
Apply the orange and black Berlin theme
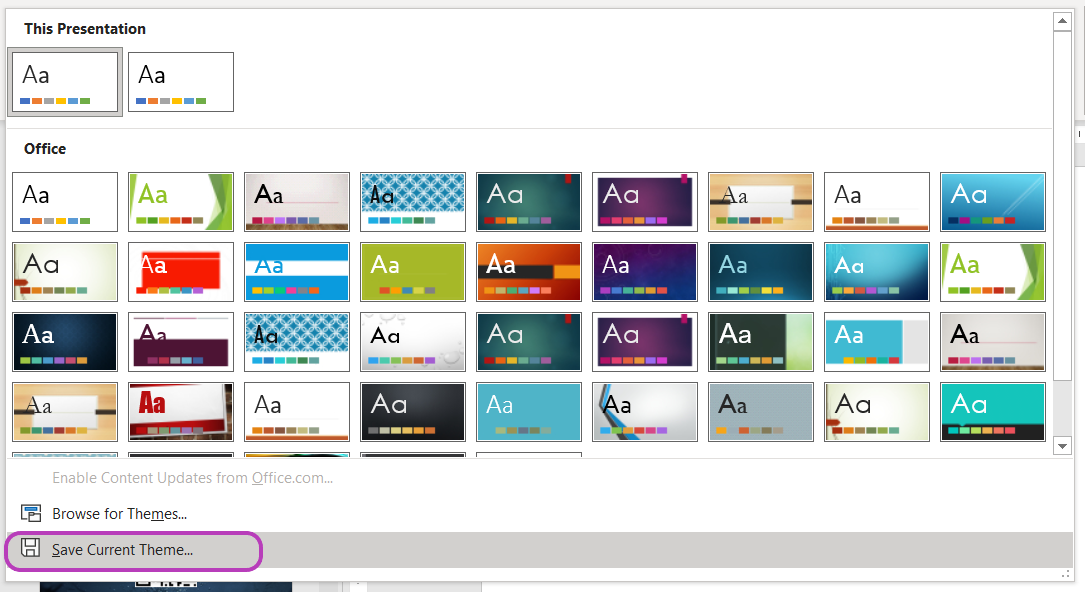click(529, 272)
